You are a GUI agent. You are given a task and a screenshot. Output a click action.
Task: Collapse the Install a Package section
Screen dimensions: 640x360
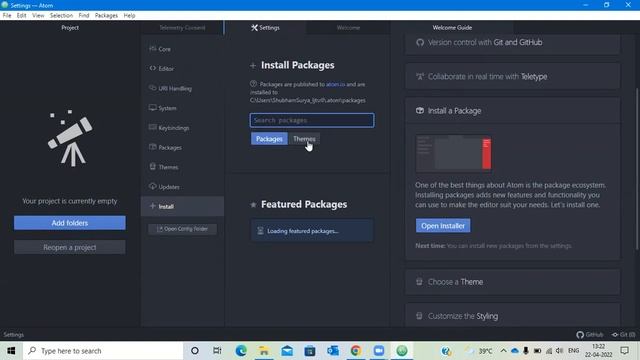(513, 111)
